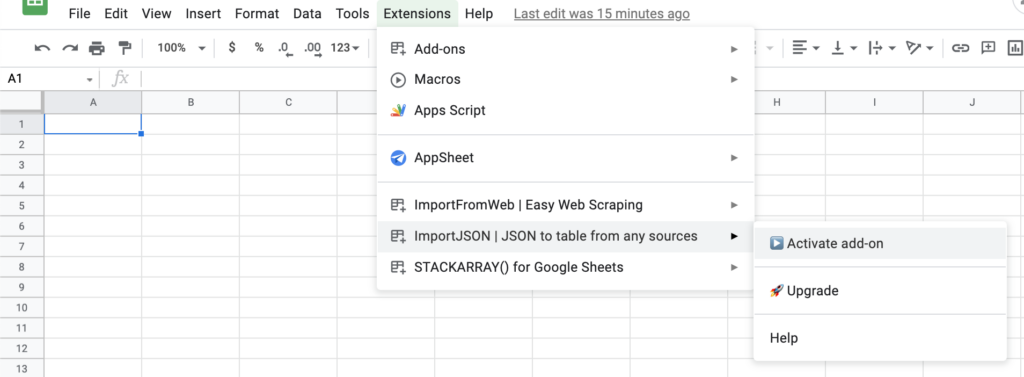
Task: Open the 123 more formats dropdown
Action: click(345, 48)
